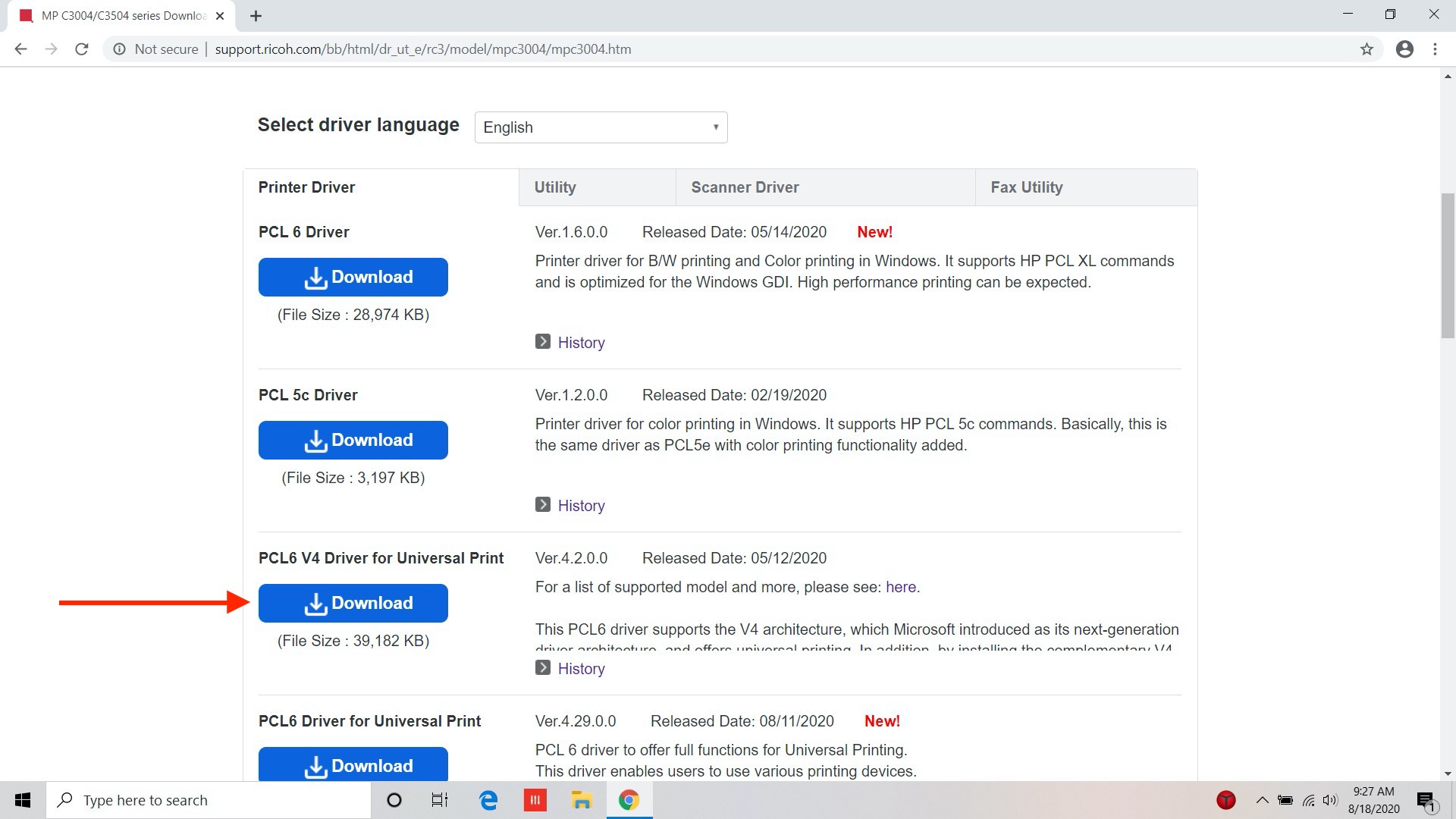
Task: Expand History for PCL 5c Driver
Action: (570, 506)
